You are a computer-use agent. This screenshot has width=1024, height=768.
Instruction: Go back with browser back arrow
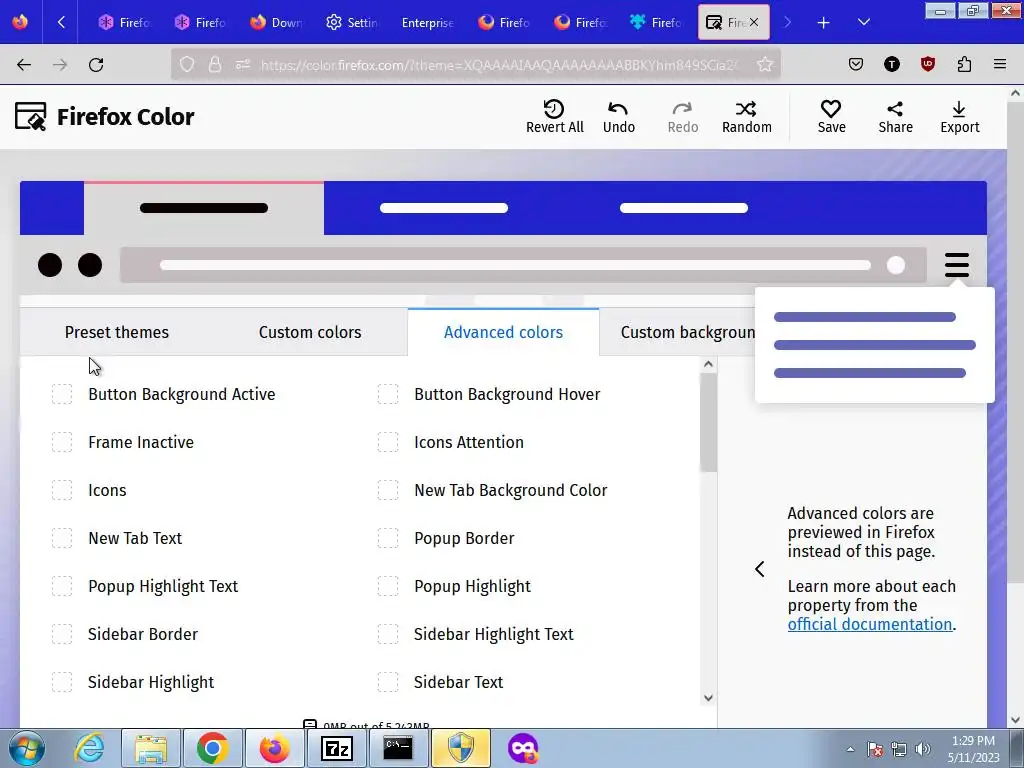click(24, 65)
